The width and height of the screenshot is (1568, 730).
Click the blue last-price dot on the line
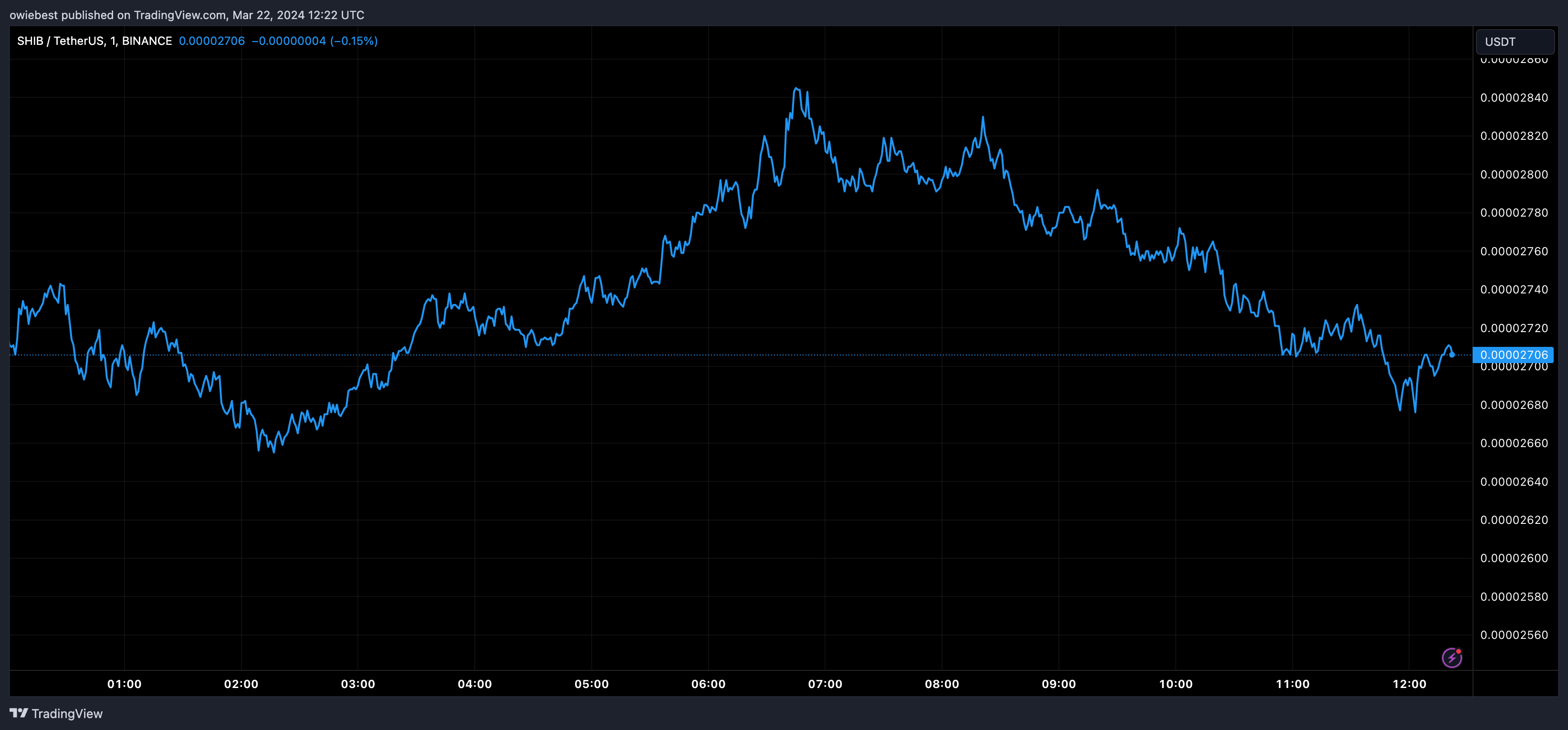pos(1452,355)
